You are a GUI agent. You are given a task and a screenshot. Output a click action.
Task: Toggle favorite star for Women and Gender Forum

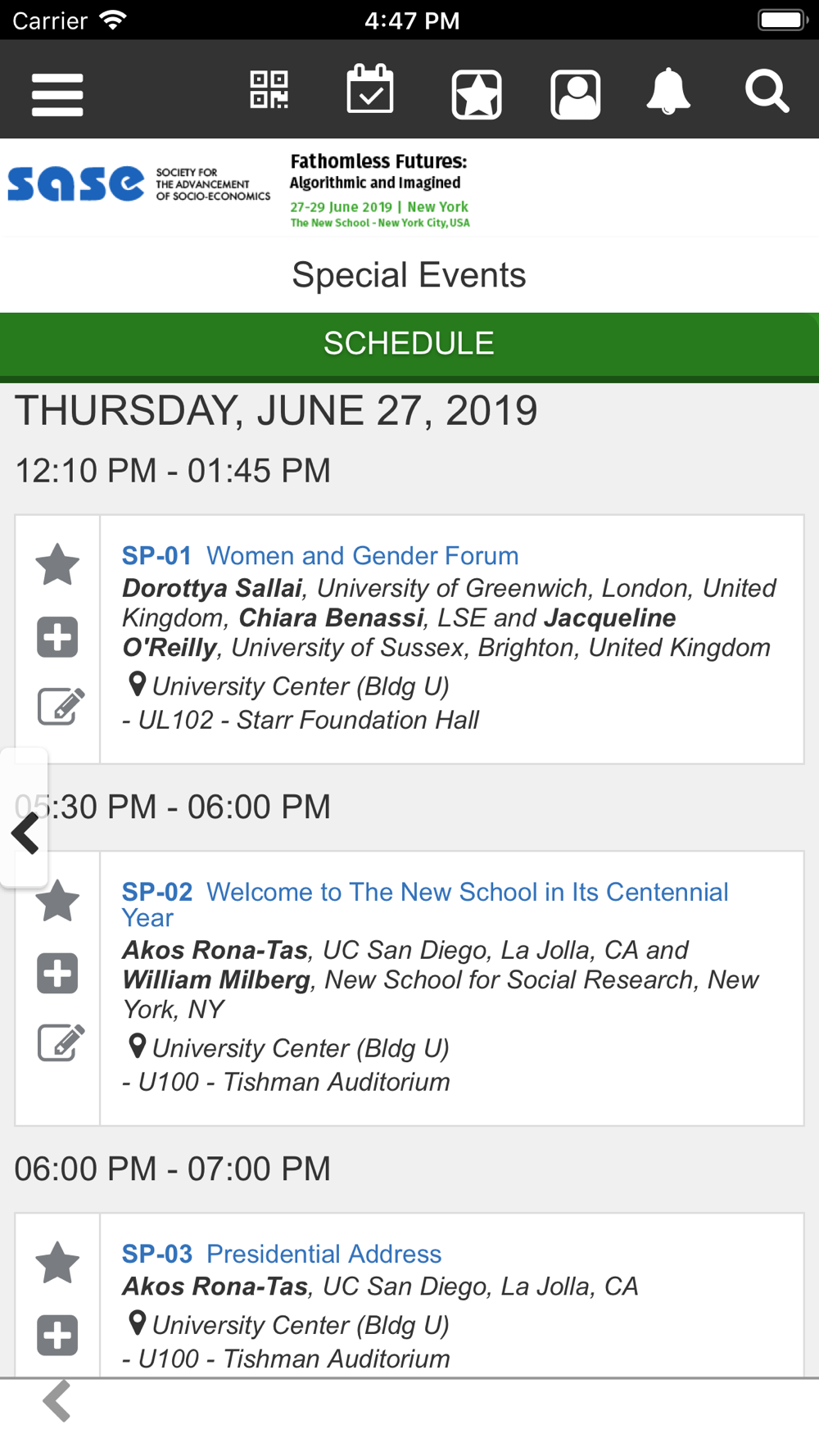pyautogui.click(x=57, y=564)
